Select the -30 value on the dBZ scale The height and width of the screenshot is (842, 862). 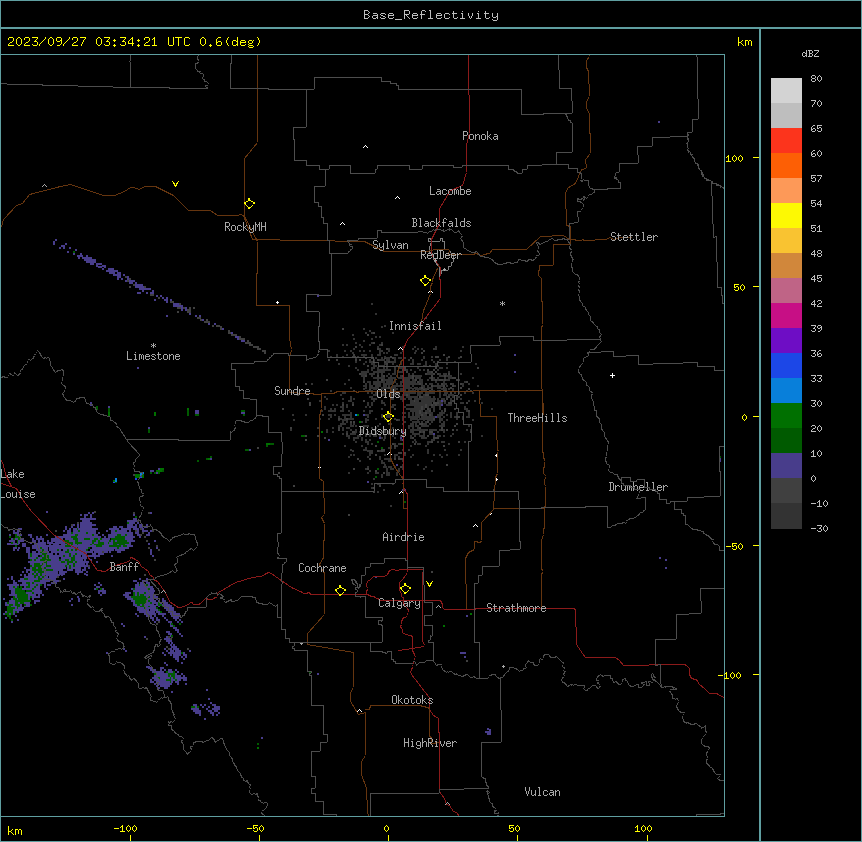coord(819,528)
